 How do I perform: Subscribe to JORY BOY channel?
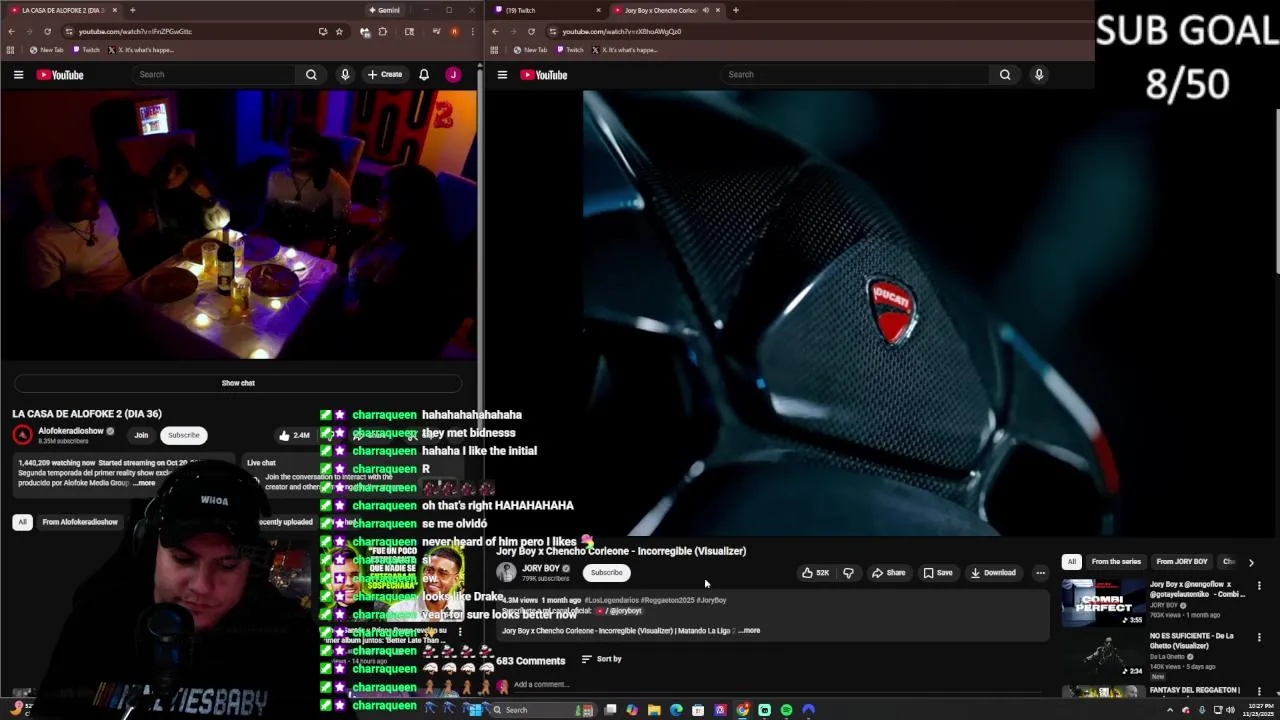tap(606, 573)
